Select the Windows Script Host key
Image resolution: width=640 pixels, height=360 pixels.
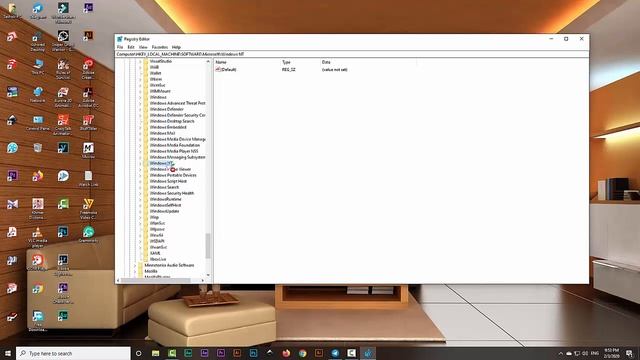point(168,181)
